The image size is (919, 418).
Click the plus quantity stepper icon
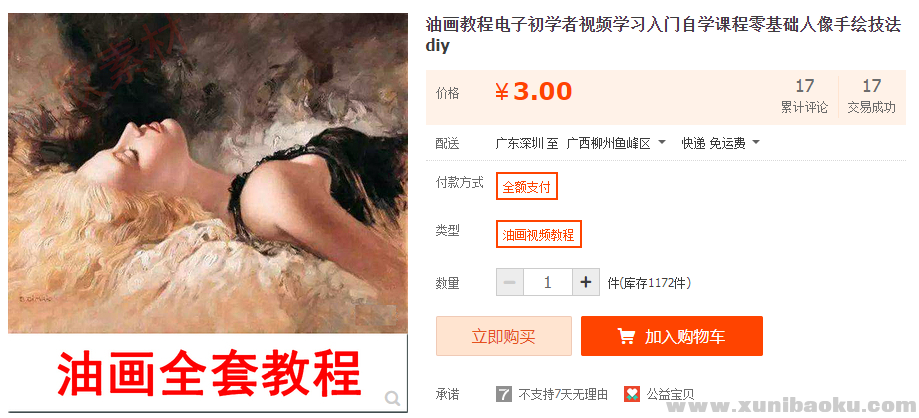[x=586, y=283]
